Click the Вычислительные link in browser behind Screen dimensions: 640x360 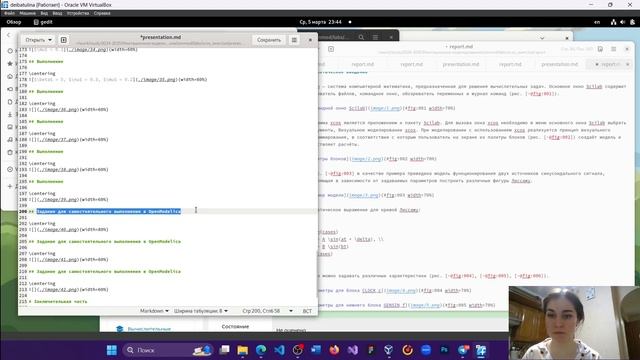pos(149,329)
